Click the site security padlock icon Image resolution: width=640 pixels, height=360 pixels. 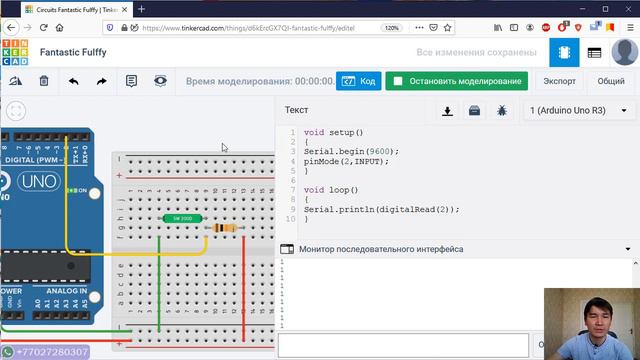(x=124, y=28)
